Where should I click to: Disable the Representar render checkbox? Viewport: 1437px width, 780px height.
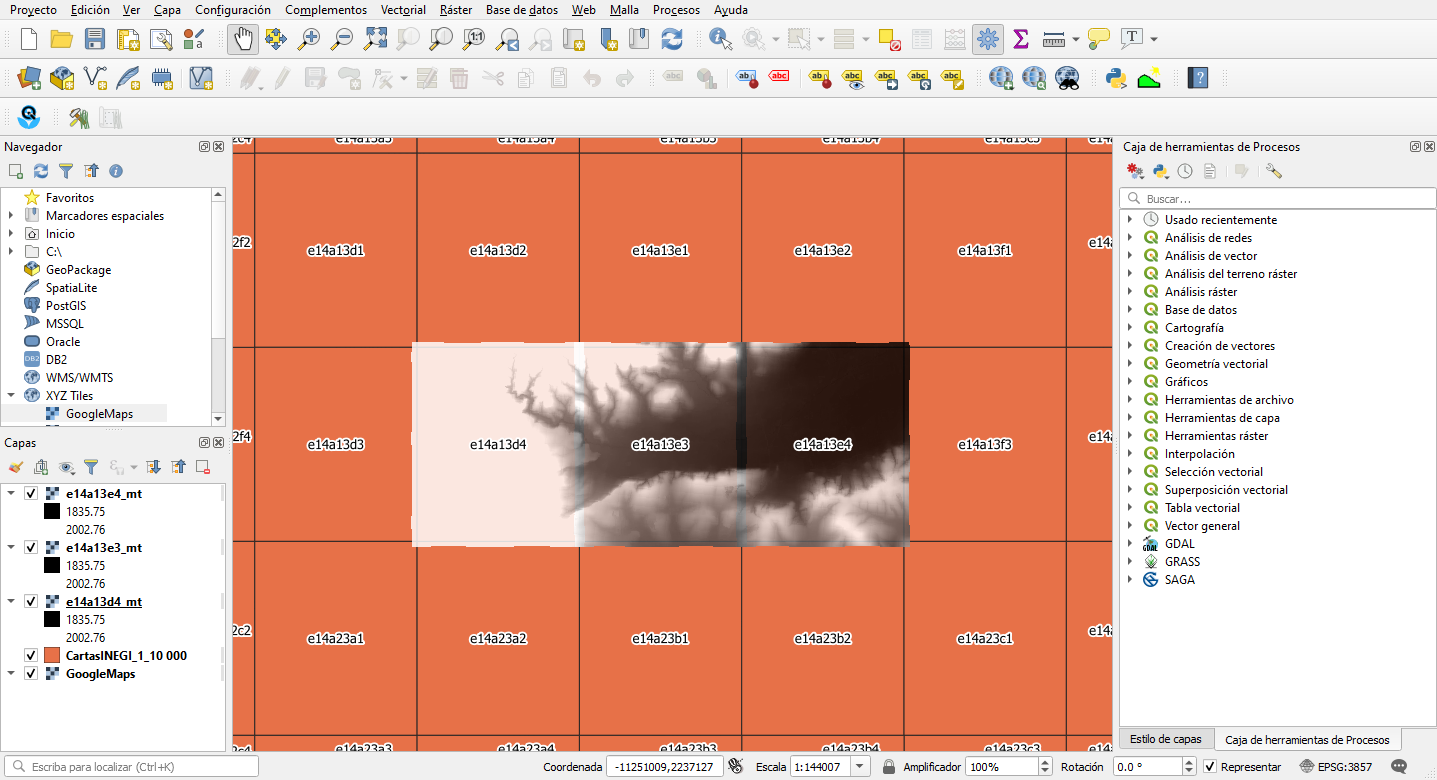pos(1210,767)
